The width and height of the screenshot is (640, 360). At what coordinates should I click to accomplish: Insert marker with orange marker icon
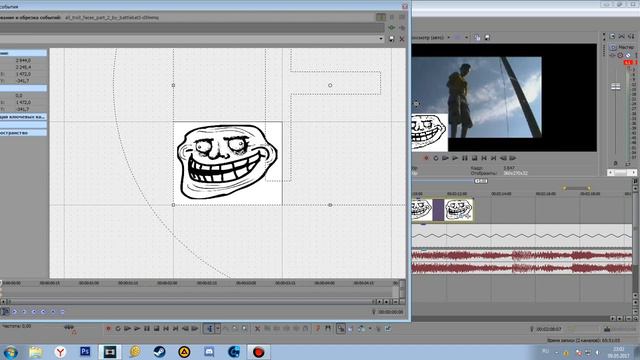[x=318, y=328]
